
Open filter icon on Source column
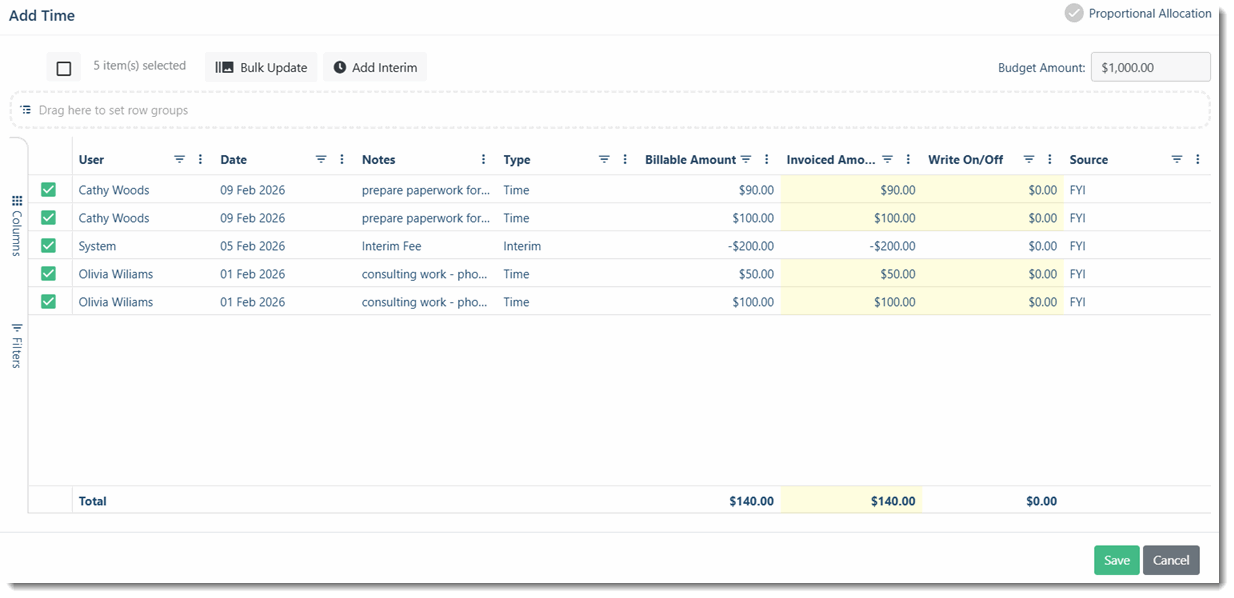pos(1177,160)
